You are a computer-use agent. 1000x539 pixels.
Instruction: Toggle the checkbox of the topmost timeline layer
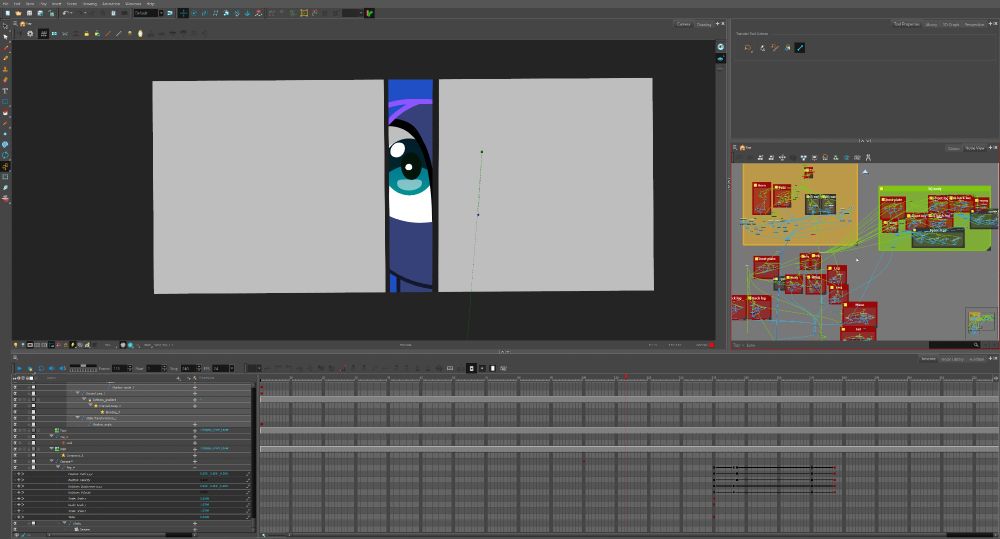(x=33, y=387)
